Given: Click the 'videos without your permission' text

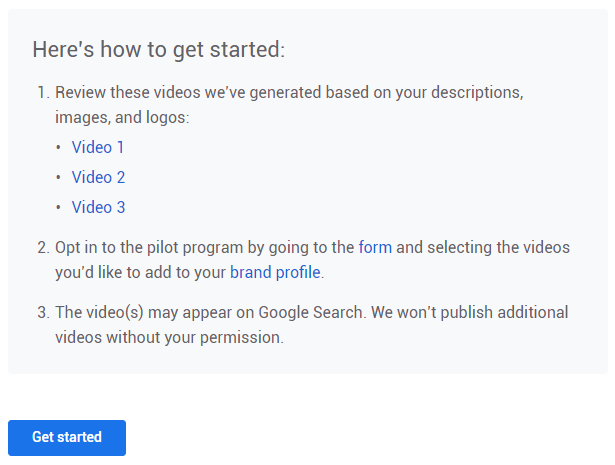Looking at the screenshot, I should pyautogui.click(x=169, y=337).
